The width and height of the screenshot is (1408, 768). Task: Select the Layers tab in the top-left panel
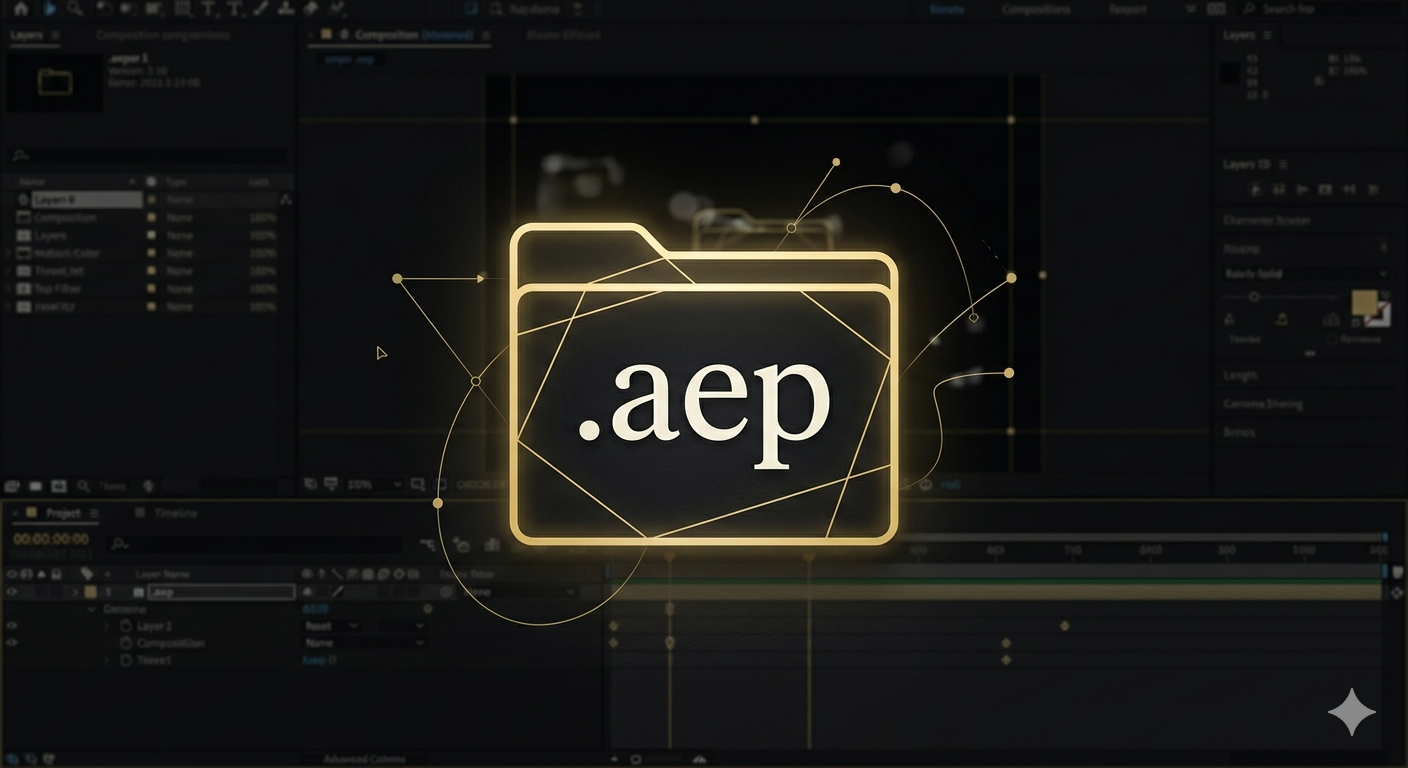(27, 35)
